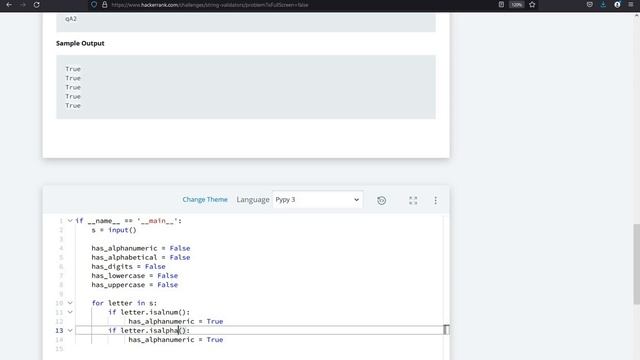Click line 'has_digits = False'
Viewport: 640px width, 360px height.
(129, 267)
